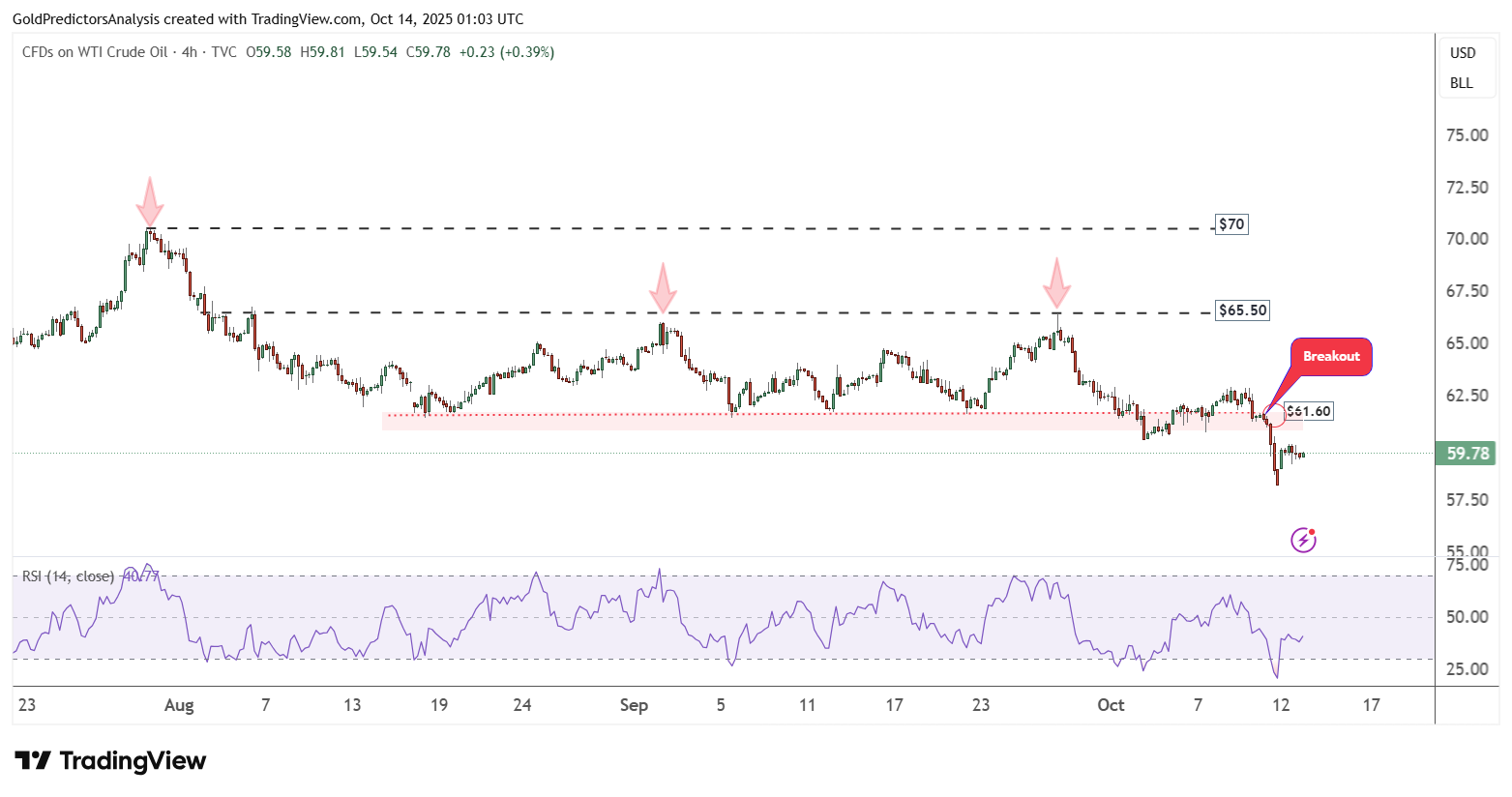Select the $65.50 resistance price label

coord(1242,310)
